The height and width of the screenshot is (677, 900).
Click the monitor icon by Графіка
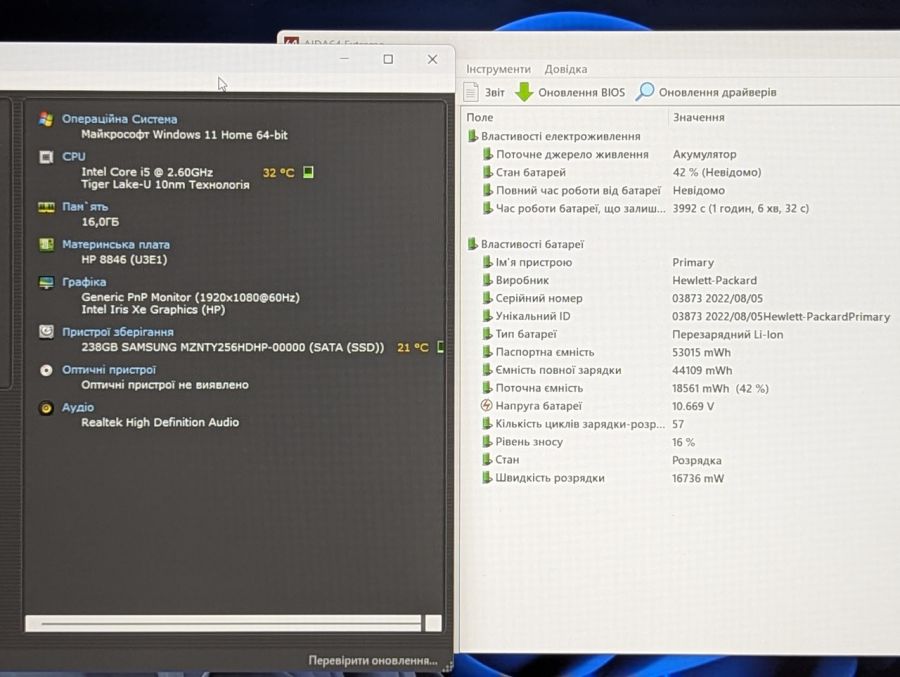(46, 283)
